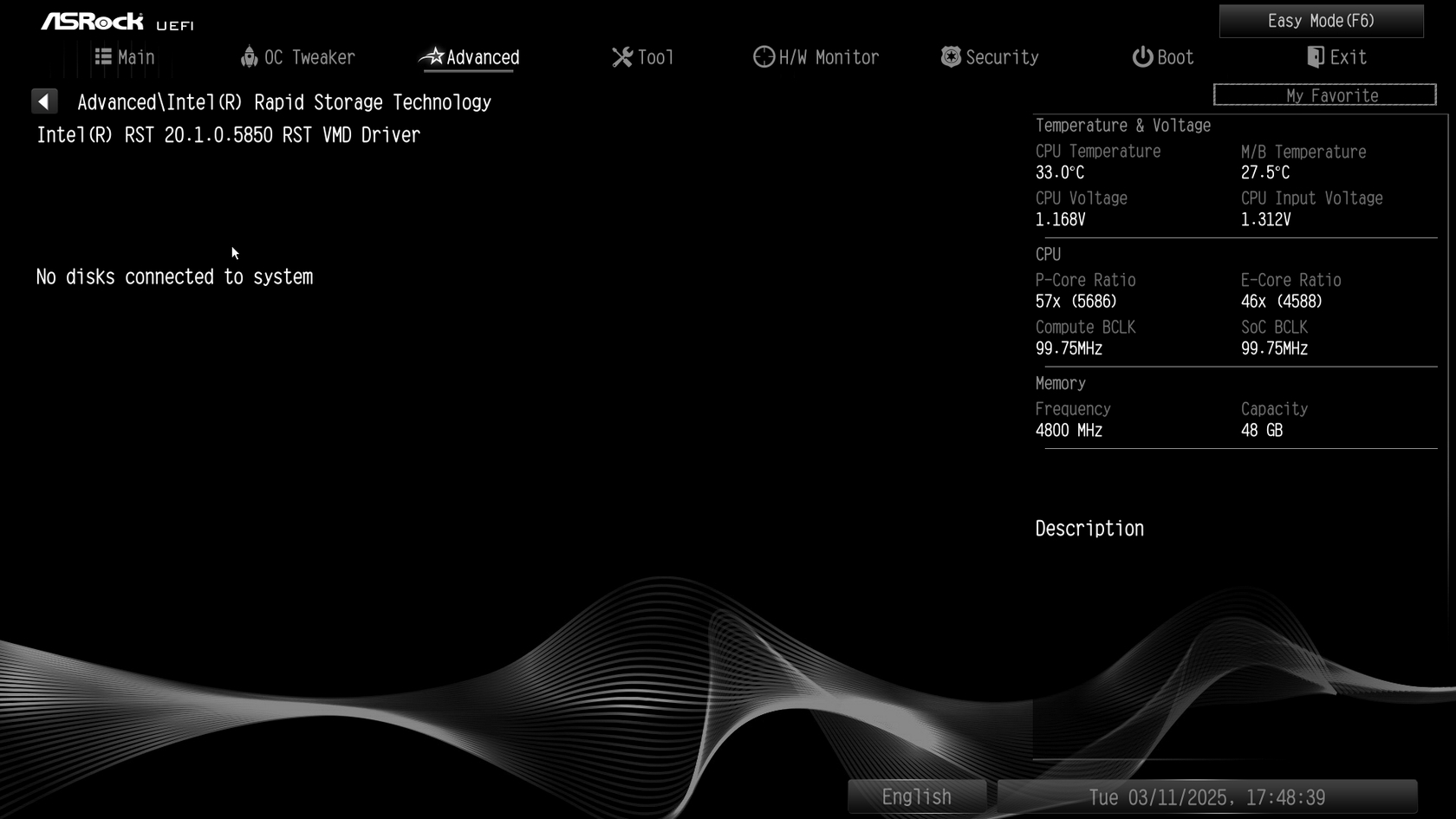The width and height of the screenshot is (1456, 819).
Task: Click the P-Core Ratio value 57x (5686)
Action: tap(1076, 302)
